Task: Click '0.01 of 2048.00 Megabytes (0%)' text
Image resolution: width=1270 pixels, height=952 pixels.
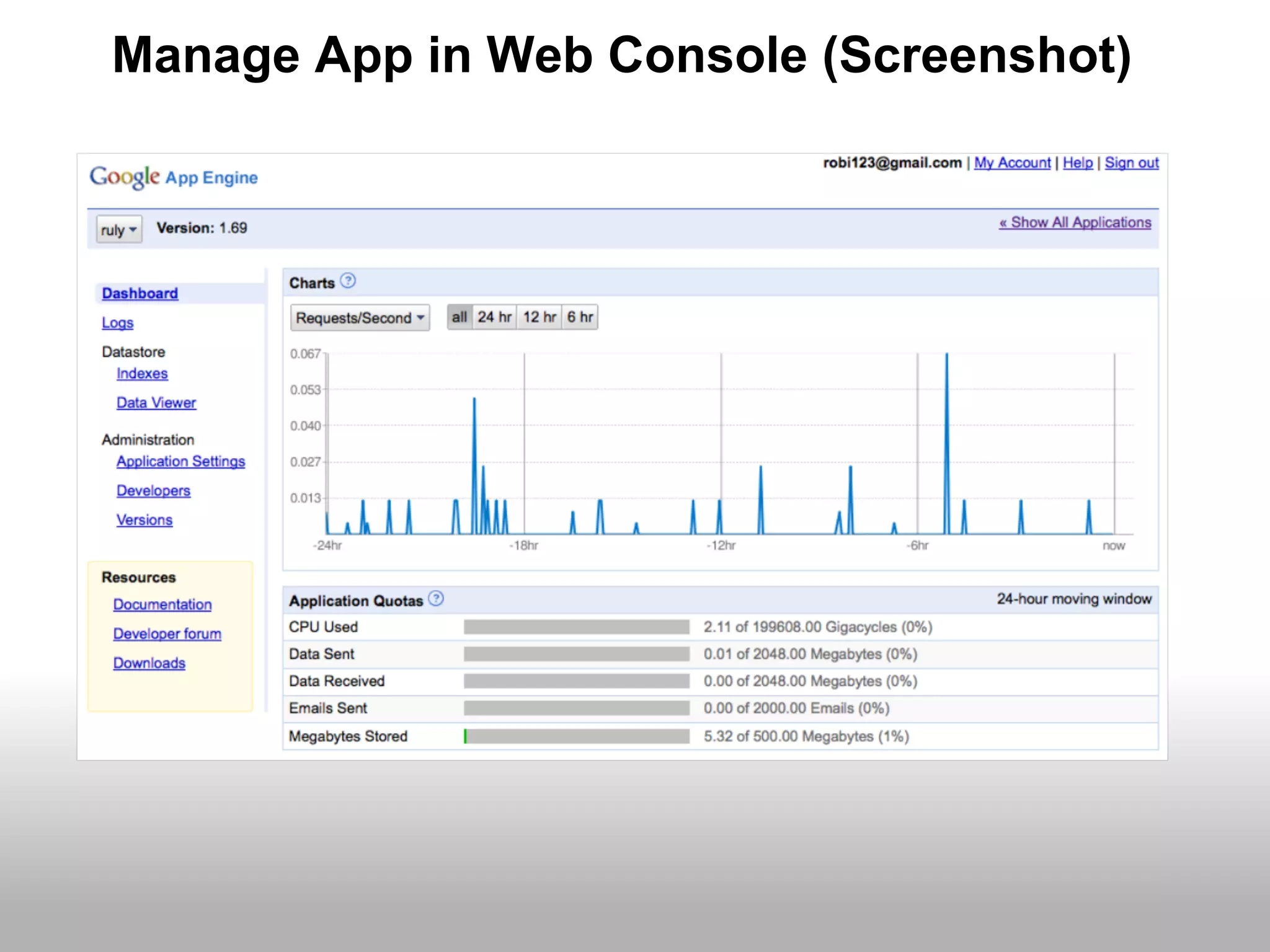Action: point(810,654)
